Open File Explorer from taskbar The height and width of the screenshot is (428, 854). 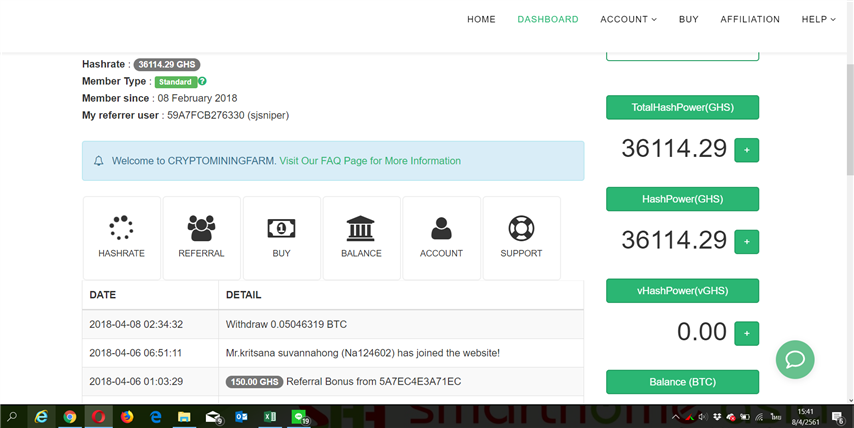184,417
